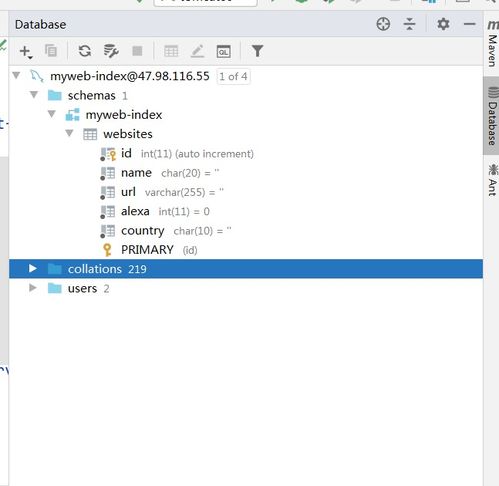Click the New data source plus icon
Screen dimensions: 499x486
[25, 51]
